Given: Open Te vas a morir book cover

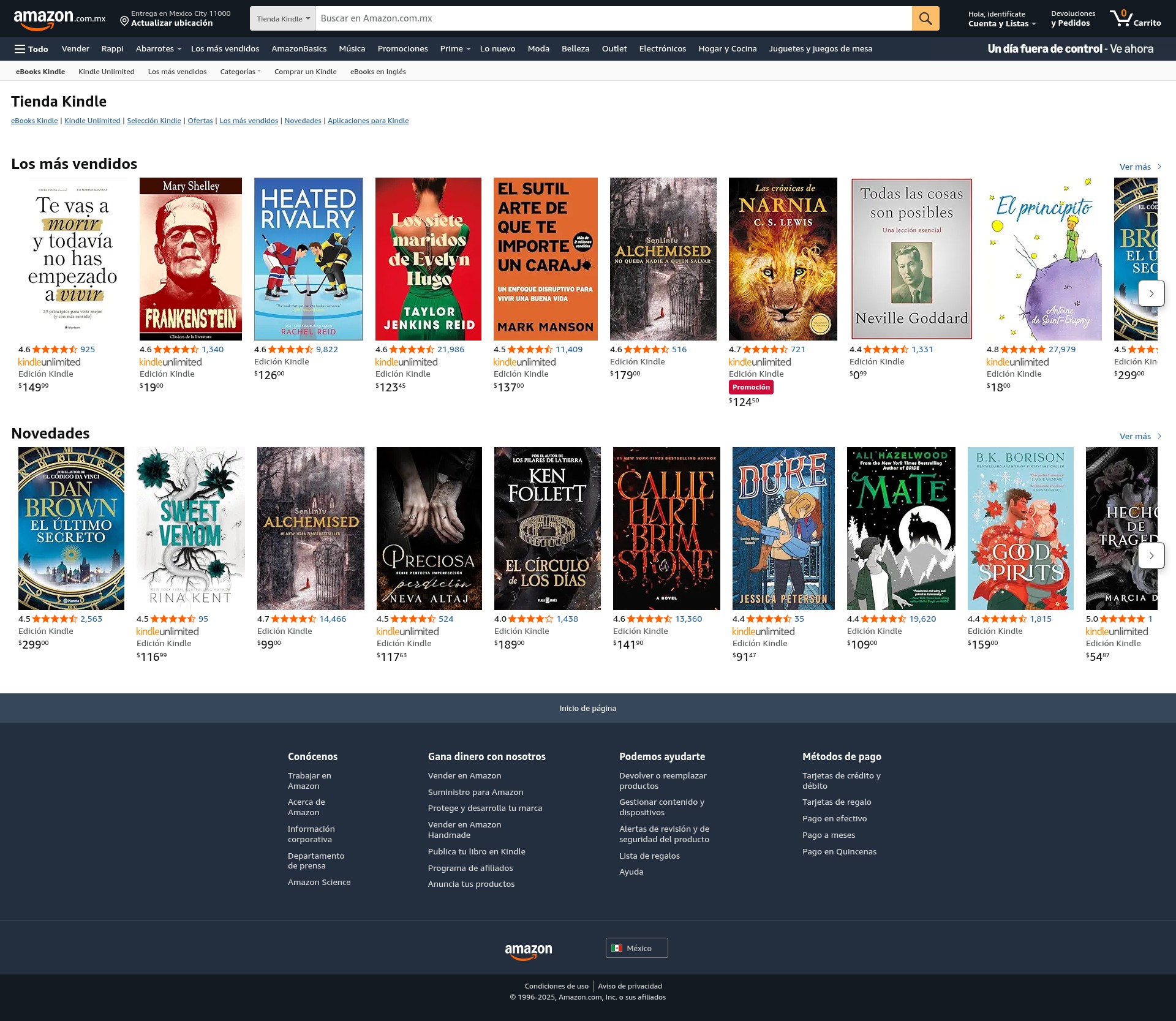Looking at the screenshot, I should tap(72, 259).
